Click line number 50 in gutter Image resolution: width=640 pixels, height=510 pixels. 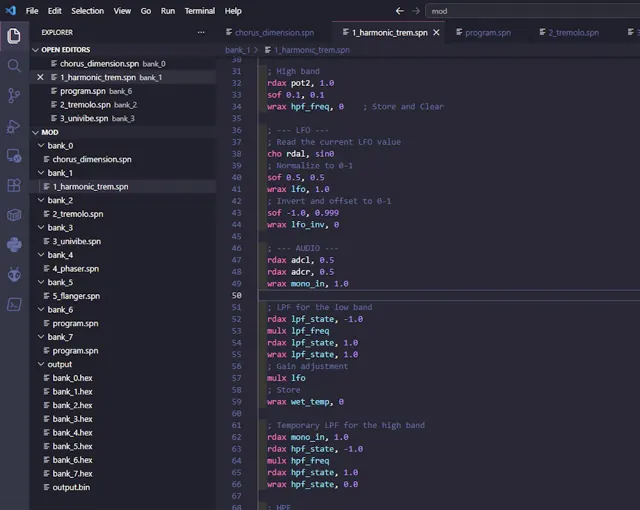coord(237,295)
